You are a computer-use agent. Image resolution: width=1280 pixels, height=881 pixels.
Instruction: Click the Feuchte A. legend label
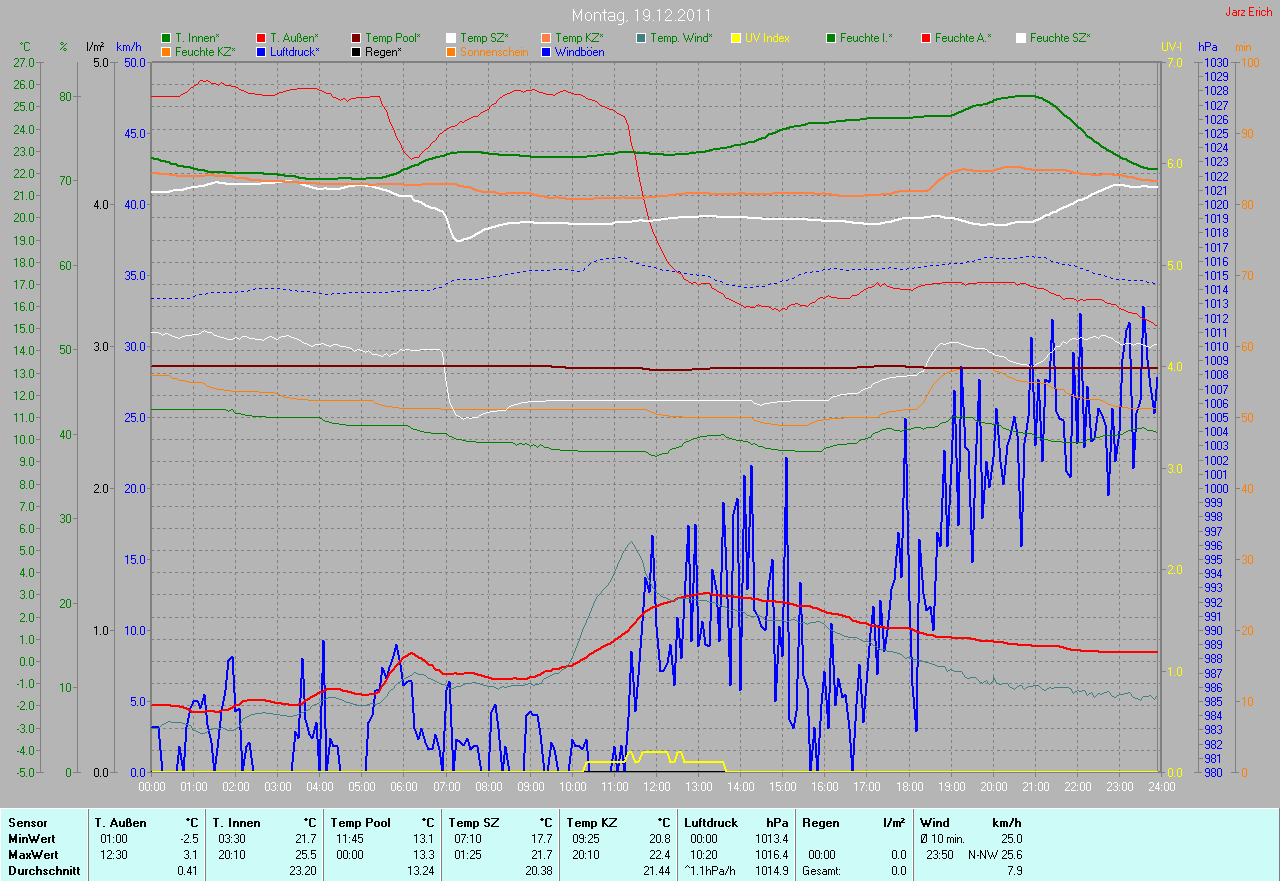(x=962, y=38)
